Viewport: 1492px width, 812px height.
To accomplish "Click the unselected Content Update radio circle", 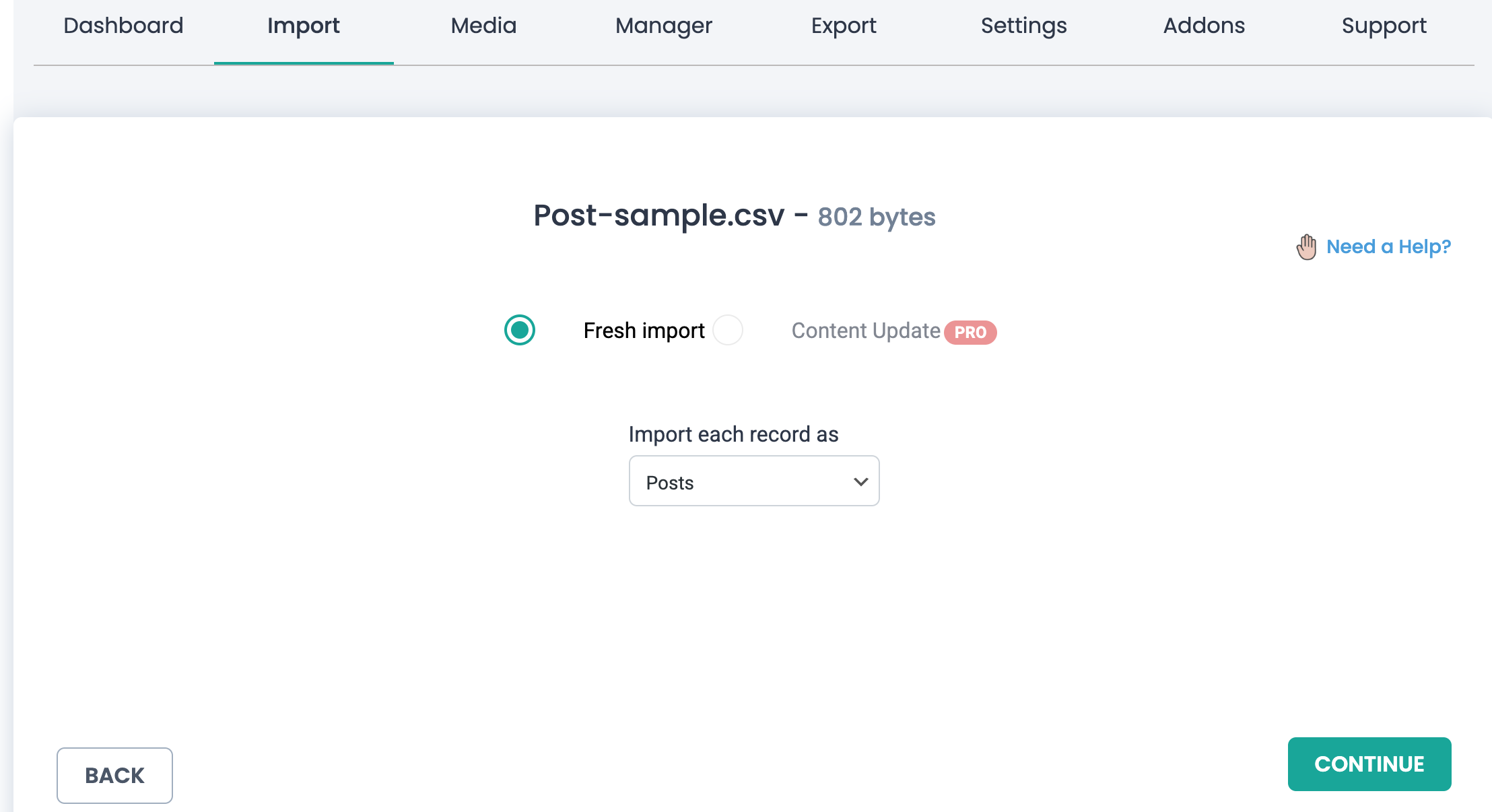I will click(727, 330).
